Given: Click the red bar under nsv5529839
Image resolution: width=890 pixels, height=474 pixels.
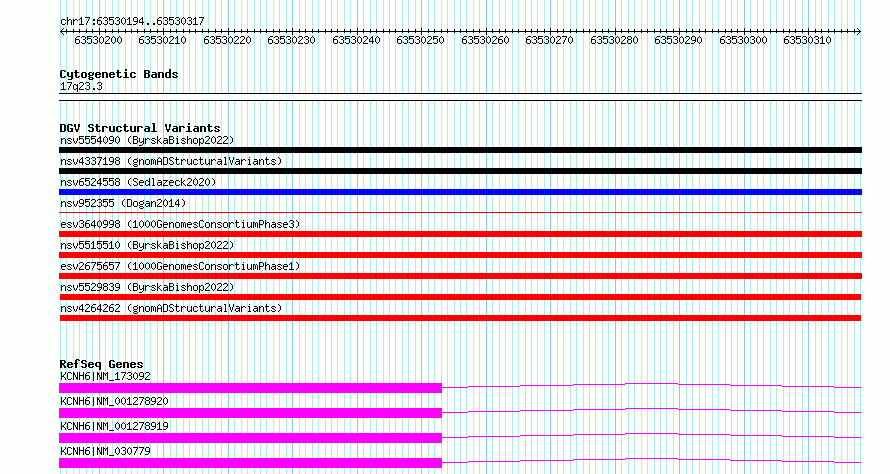Looking at the screenshot, I should (460, 297).
